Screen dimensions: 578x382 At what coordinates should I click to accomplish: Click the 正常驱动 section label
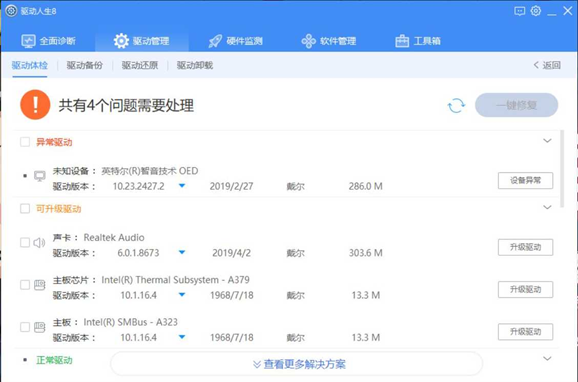point(54,360)
